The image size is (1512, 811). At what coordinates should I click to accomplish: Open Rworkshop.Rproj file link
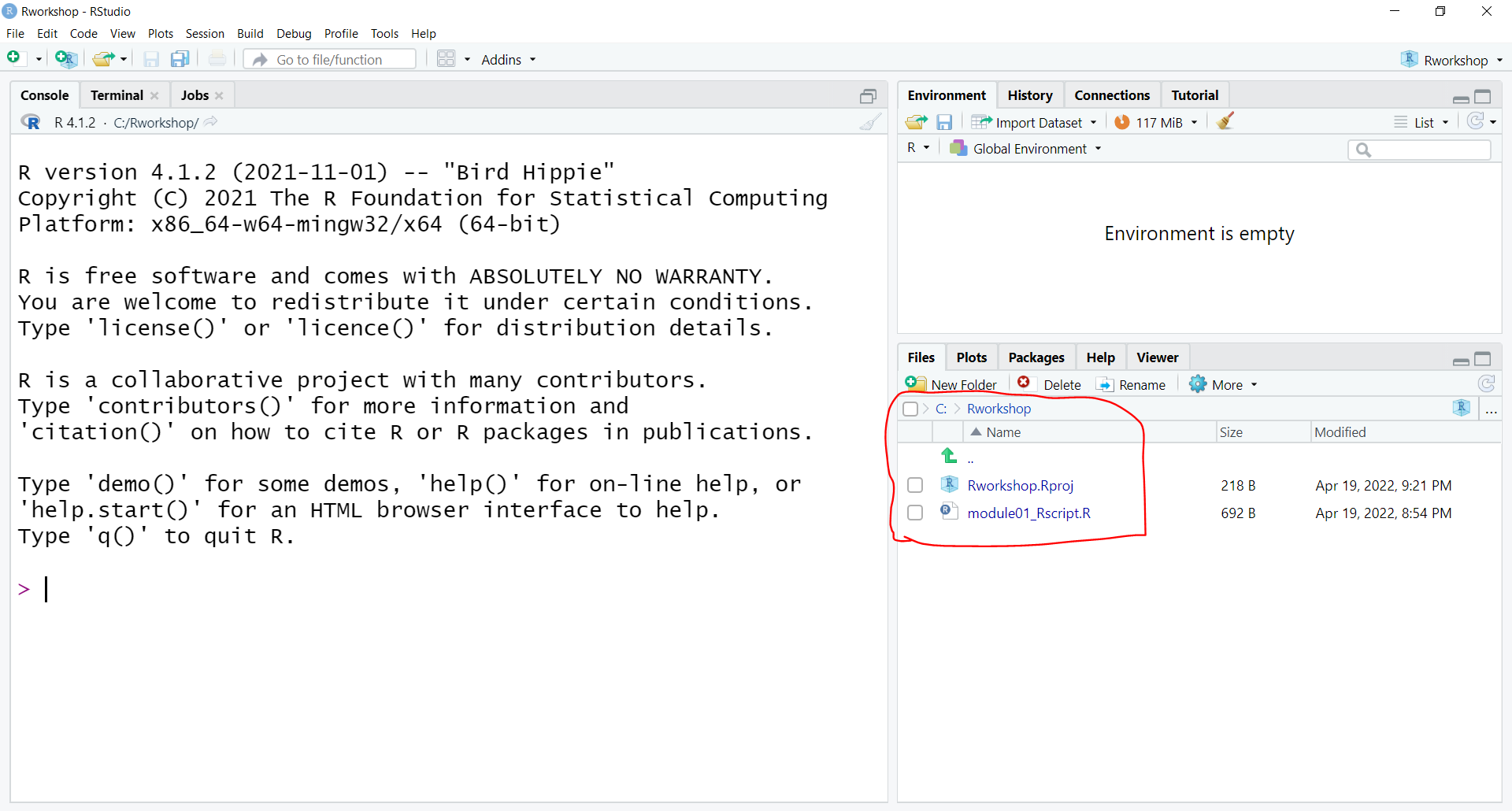pyautogui.click(x=1021, y=485)
